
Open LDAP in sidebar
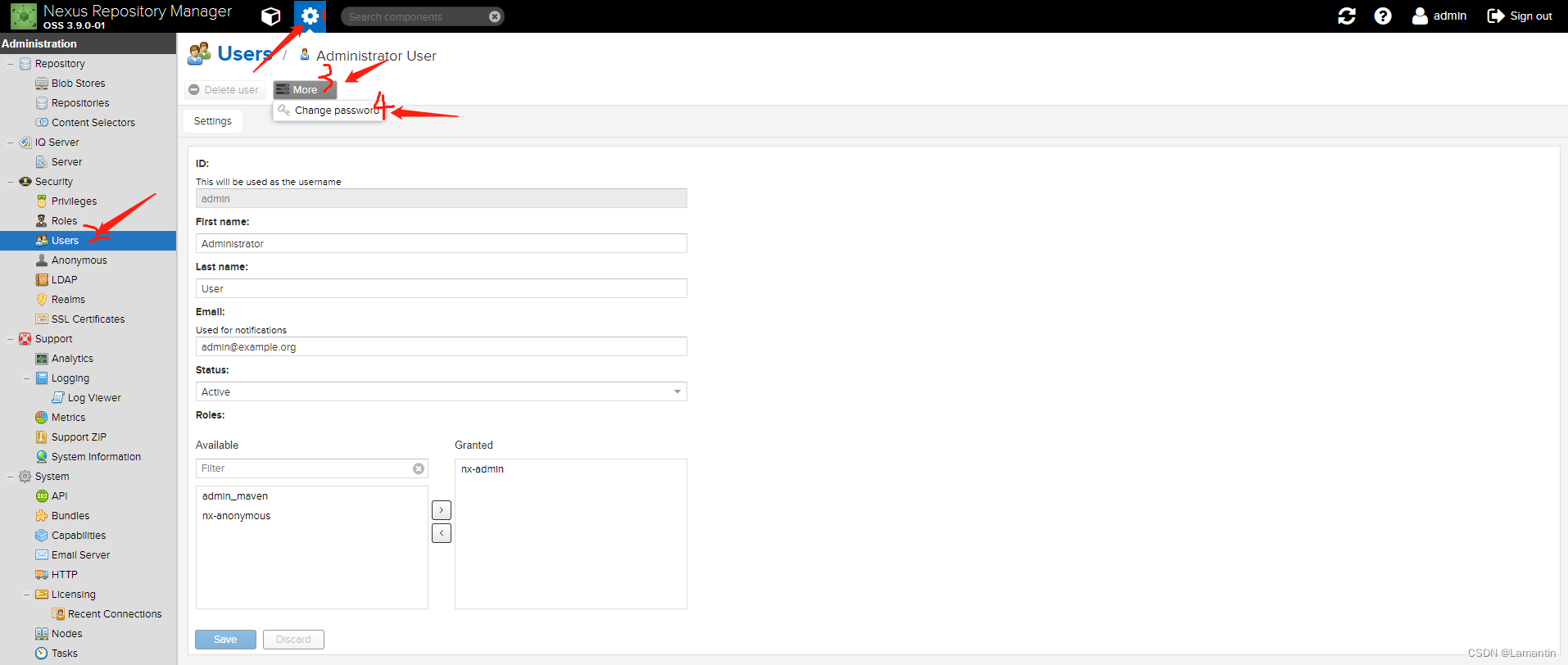[64, 280]
